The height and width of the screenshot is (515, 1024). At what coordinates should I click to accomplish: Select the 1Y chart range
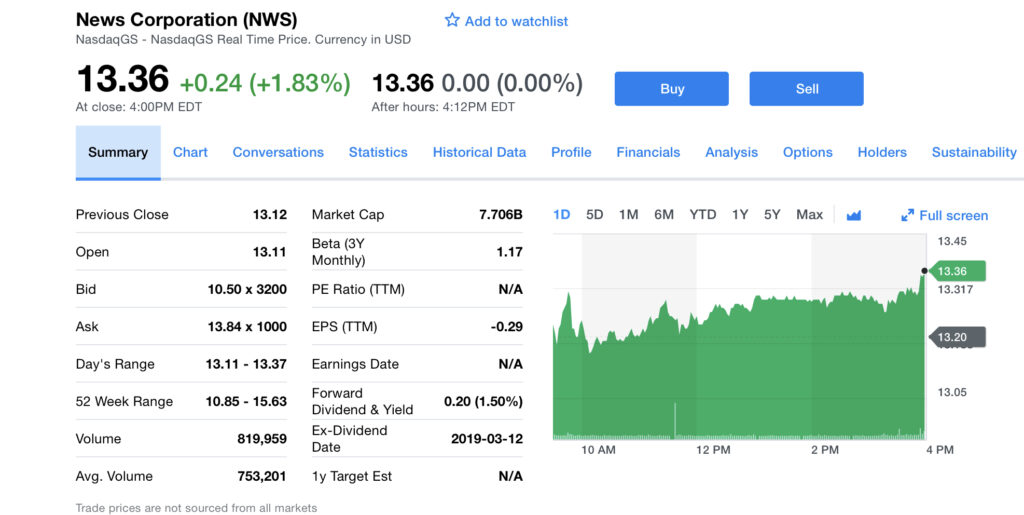[739, 215]
